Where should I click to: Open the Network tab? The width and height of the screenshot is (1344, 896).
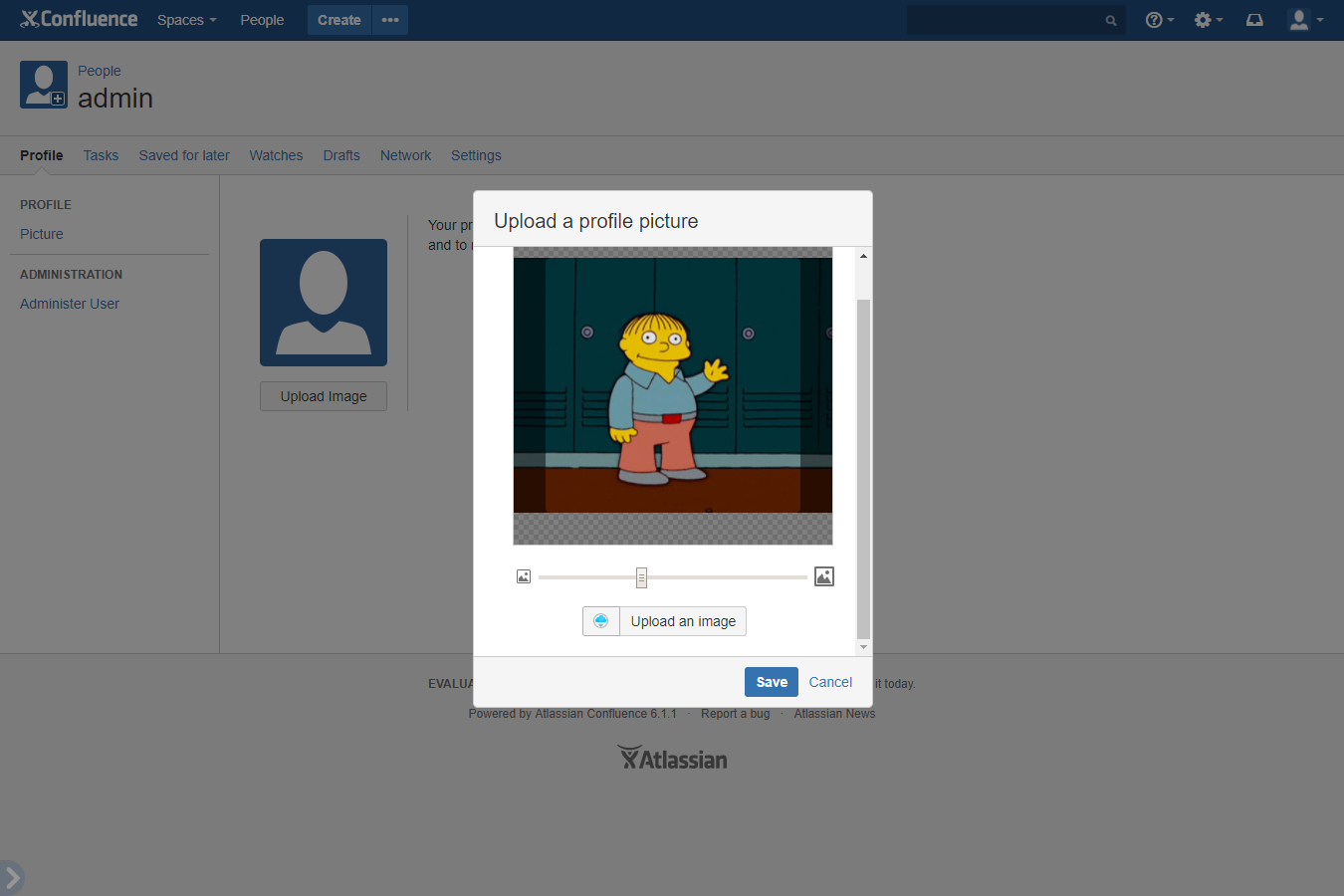point(405,155)
